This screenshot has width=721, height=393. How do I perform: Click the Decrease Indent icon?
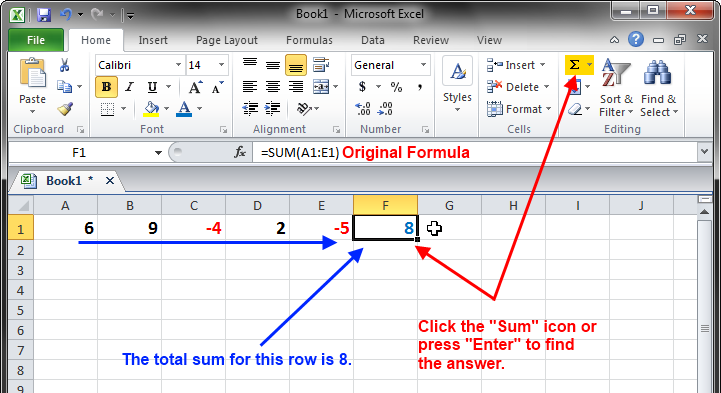[x=250, y=109]
